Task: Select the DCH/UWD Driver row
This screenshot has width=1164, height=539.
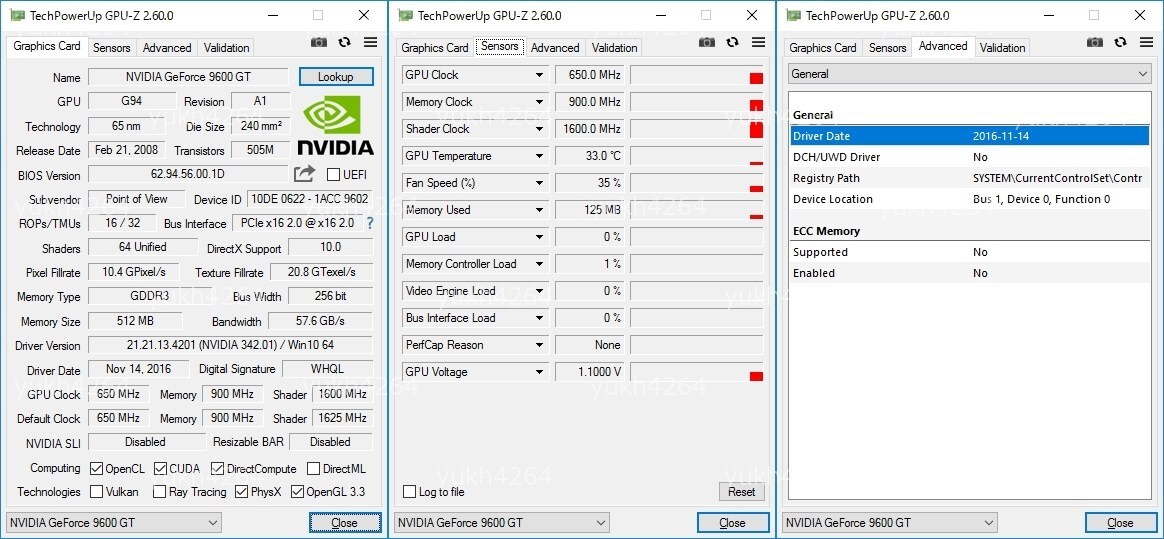Action: (969, 157)
